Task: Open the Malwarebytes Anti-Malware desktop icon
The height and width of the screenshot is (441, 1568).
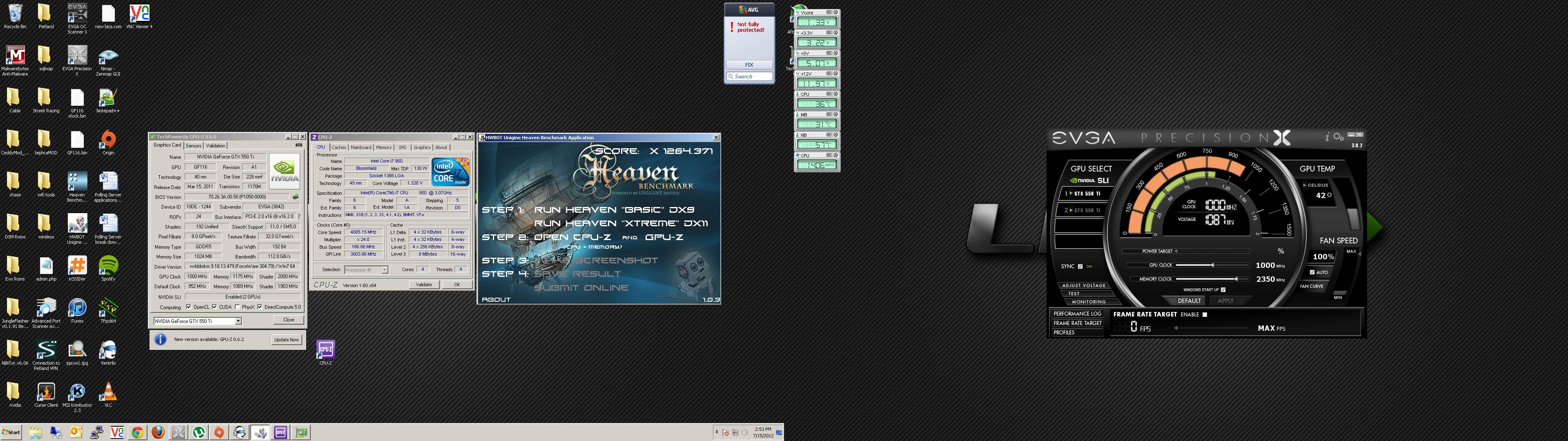Action: [15, 61]
